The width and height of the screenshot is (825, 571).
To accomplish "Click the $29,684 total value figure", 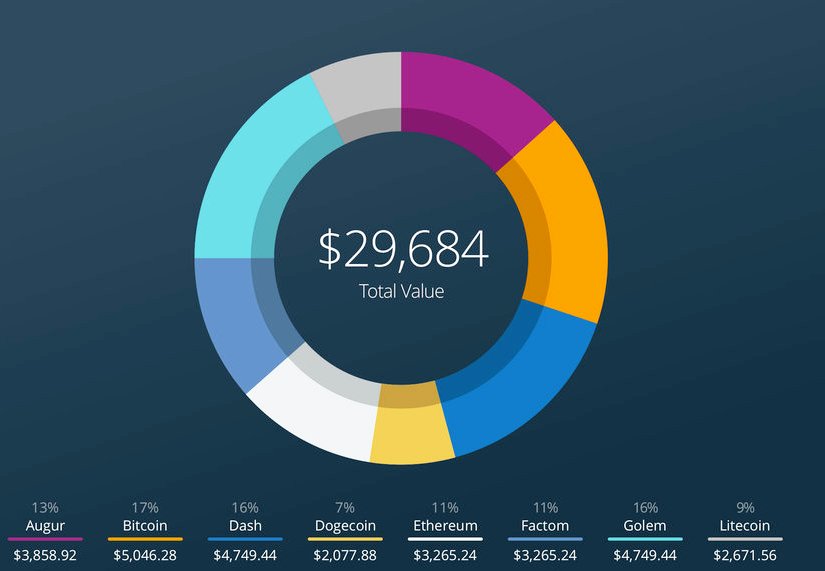I will tap(404, 249).
